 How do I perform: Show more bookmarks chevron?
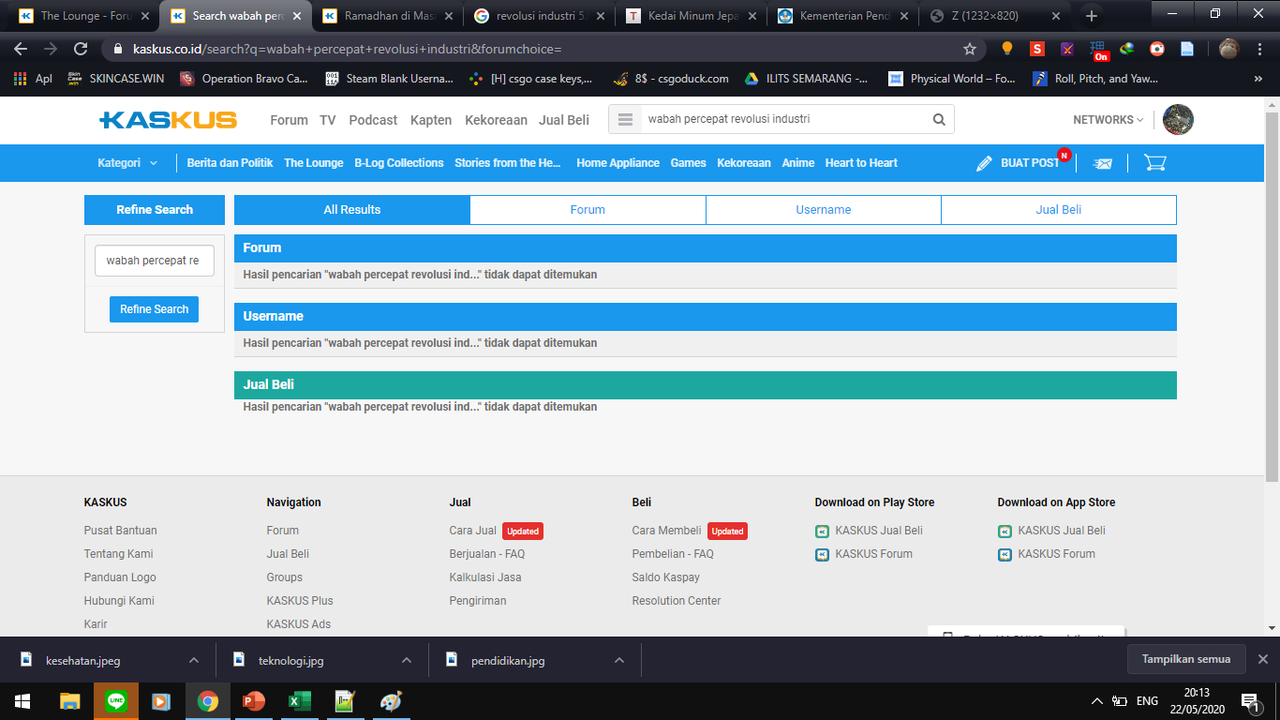tap(1258, 78)
